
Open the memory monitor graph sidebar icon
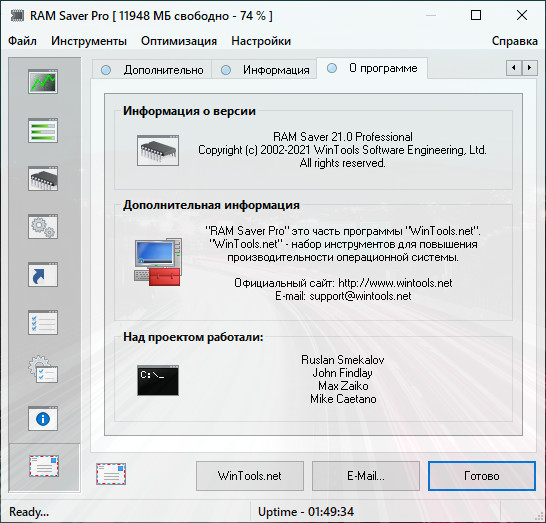43,82
